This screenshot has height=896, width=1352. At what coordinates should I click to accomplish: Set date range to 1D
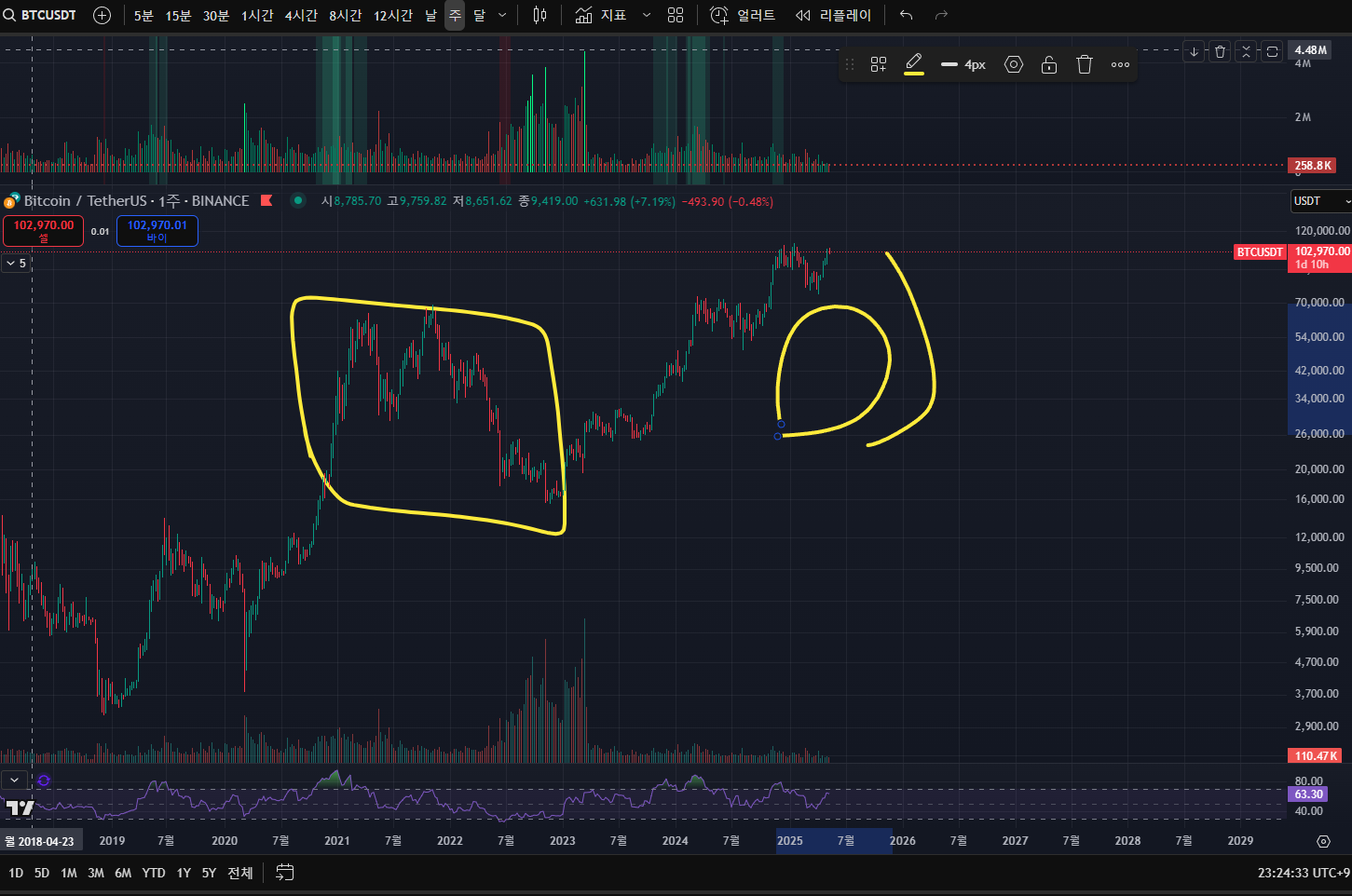click(x=16, y=873)
